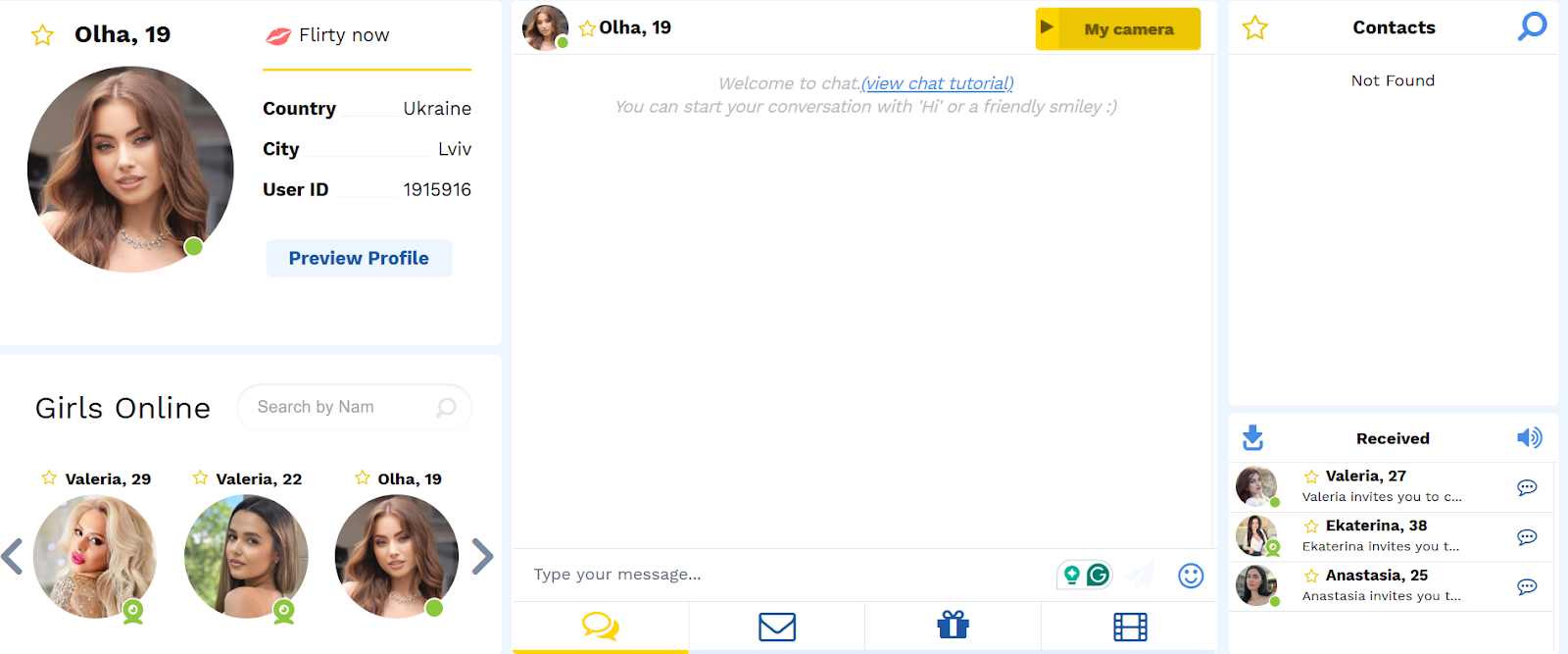Click the Search by Name input field
Image resolution: width=1568 pixels, height=654 pixels.
(338, 407)
